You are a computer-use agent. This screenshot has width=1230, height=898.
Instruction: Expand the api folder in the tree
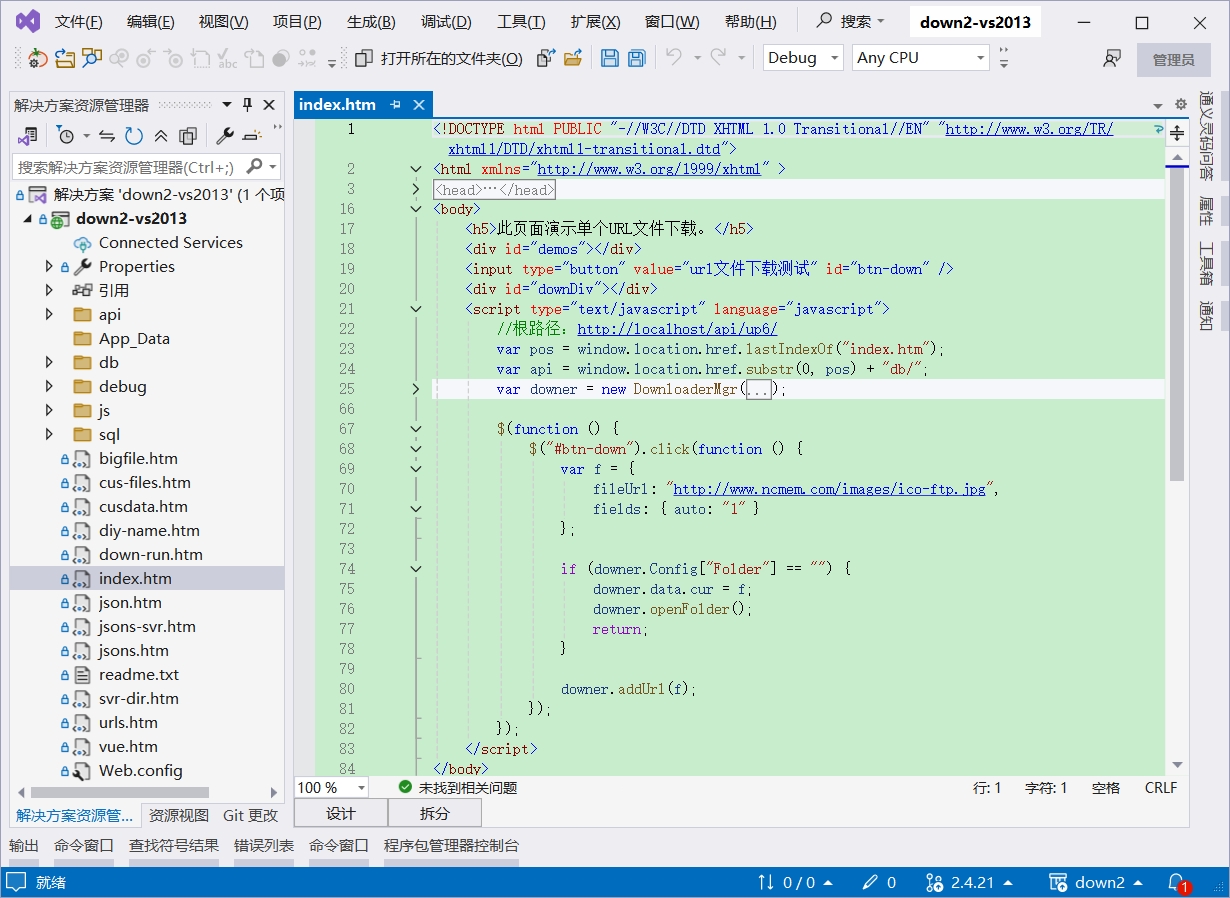pos(49,315)
